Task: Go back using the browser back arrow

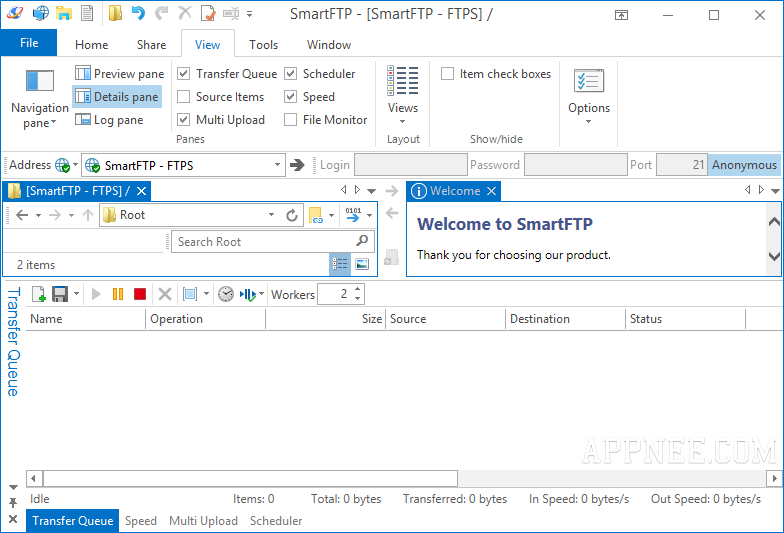Action: click(x=22, y=215)
